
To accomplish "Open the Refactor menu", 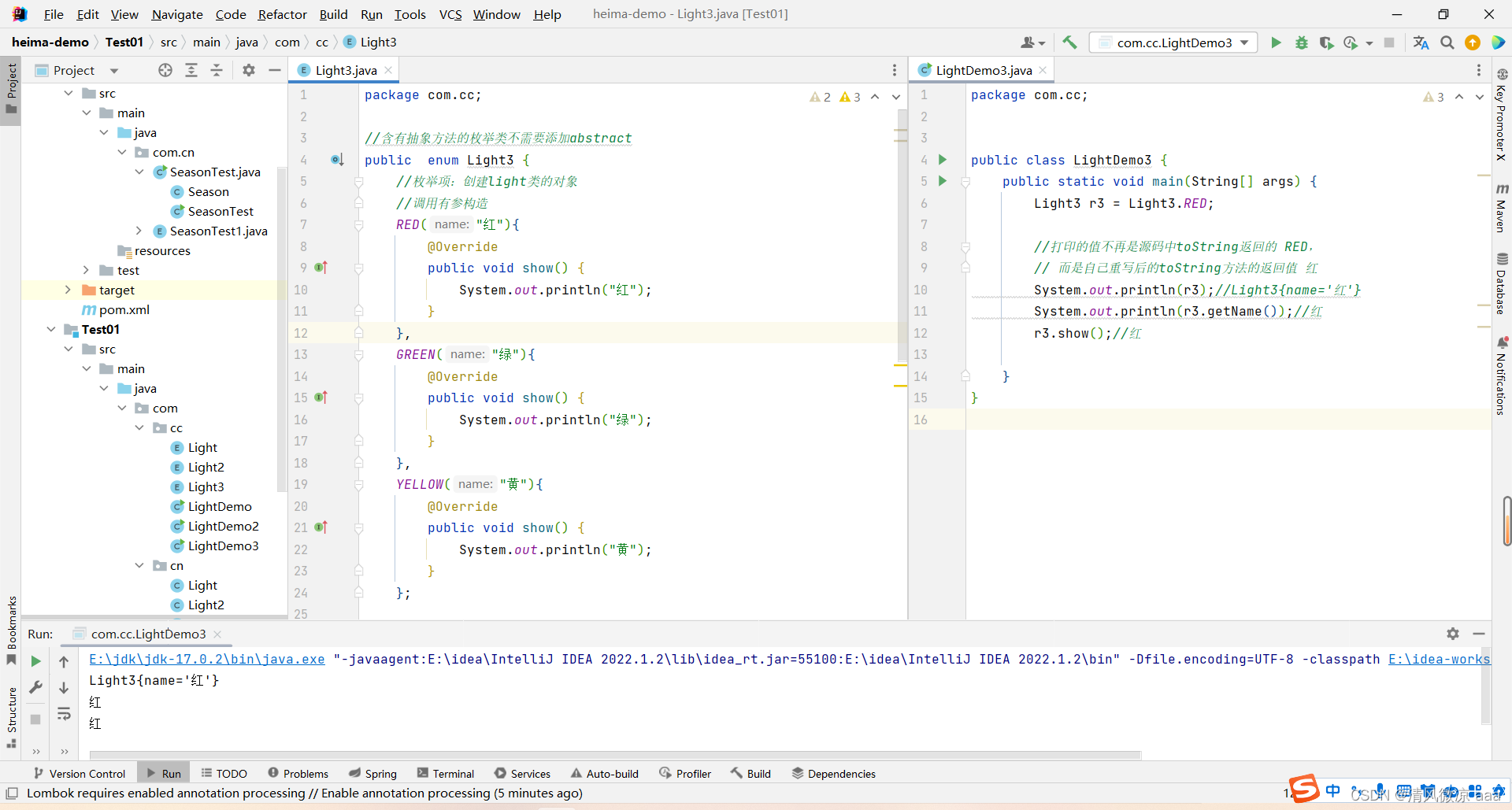I will (x=282, y=14).
